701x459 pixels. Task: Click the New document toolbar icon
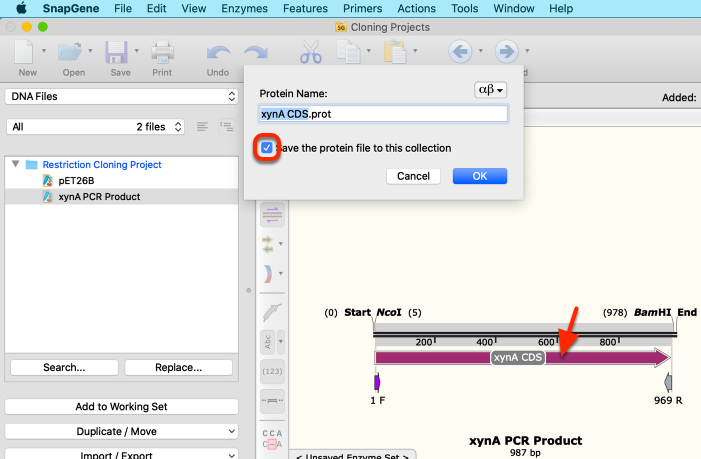[24, 51]
